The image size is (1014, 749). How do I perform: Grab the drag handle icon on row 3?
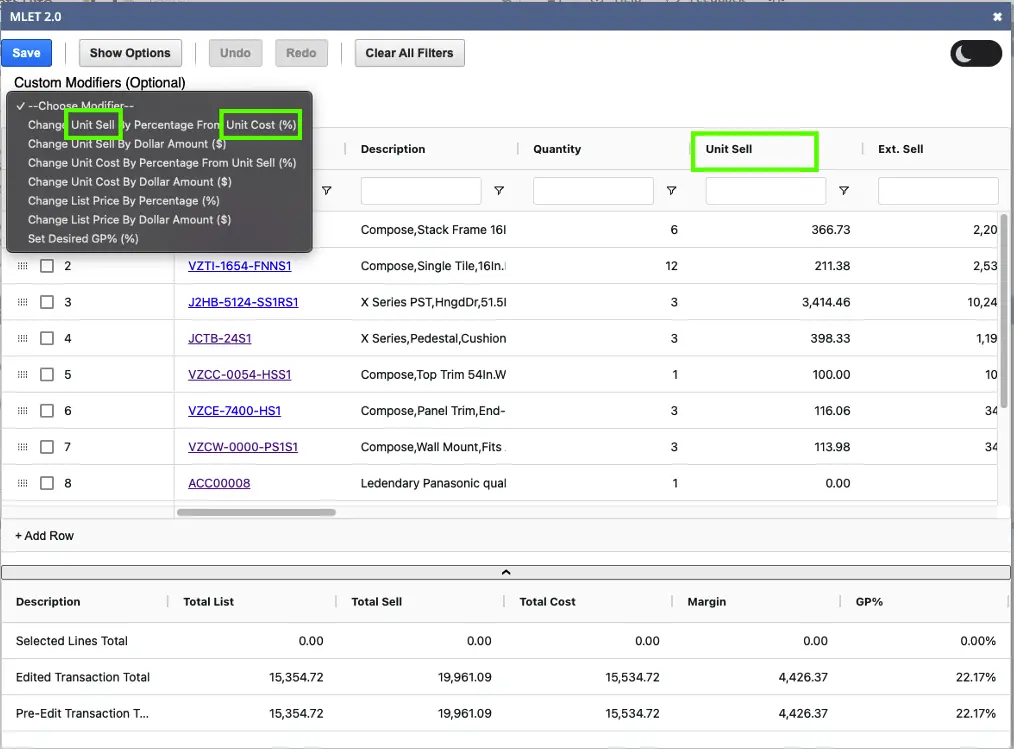tap(23, 302)
